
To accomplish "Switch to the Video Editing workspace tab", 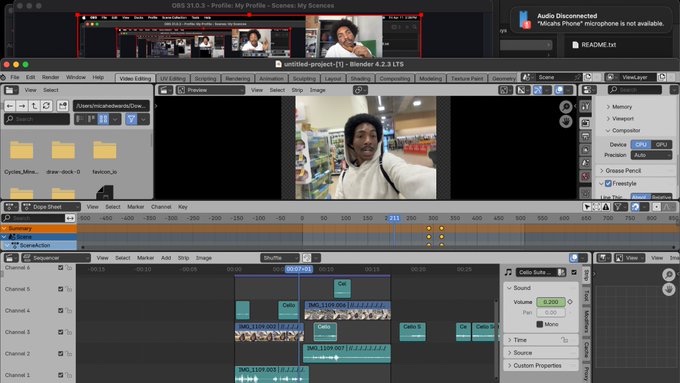I will pos(135,79).
